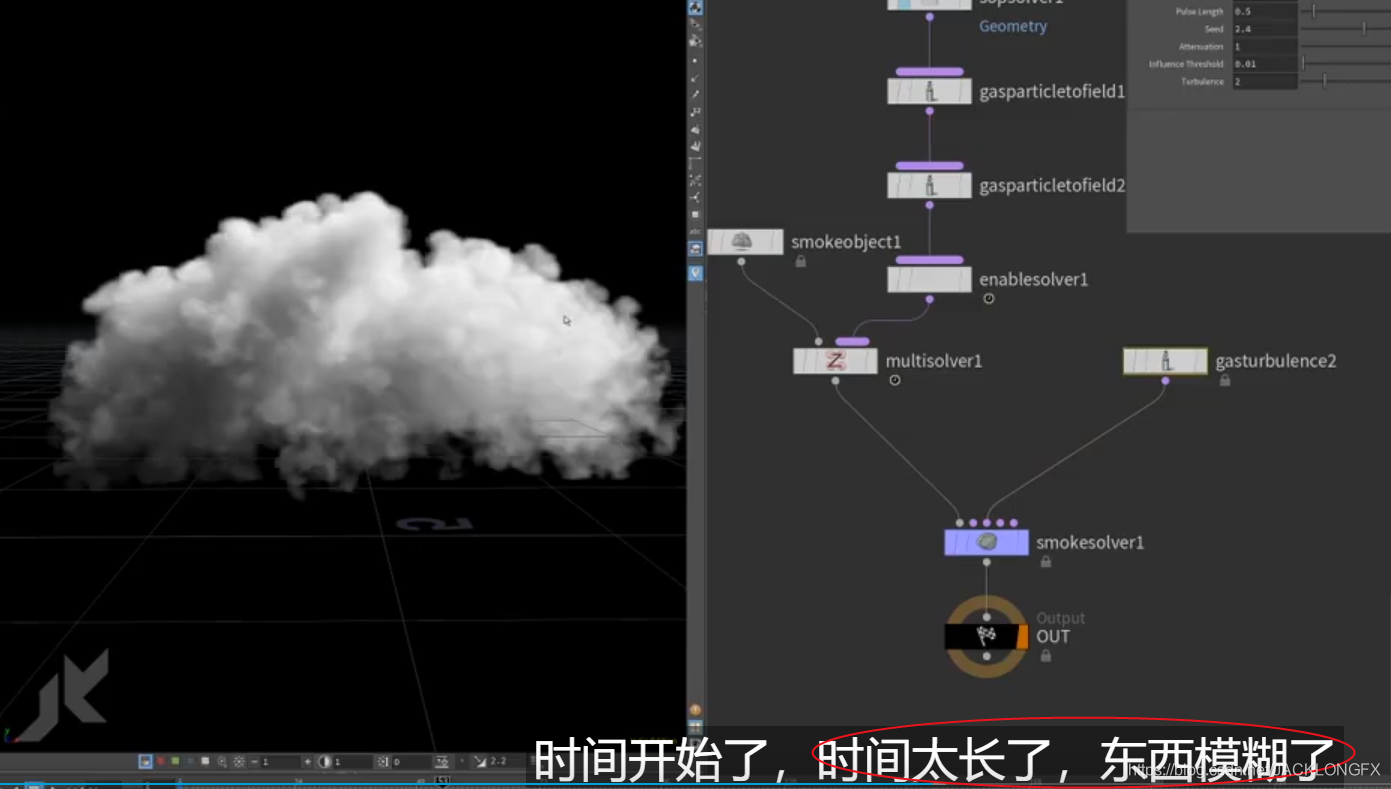Click the highlighted image display toolbar icon
Viewport: 1391px width, 789px height.
pos(695,249)
